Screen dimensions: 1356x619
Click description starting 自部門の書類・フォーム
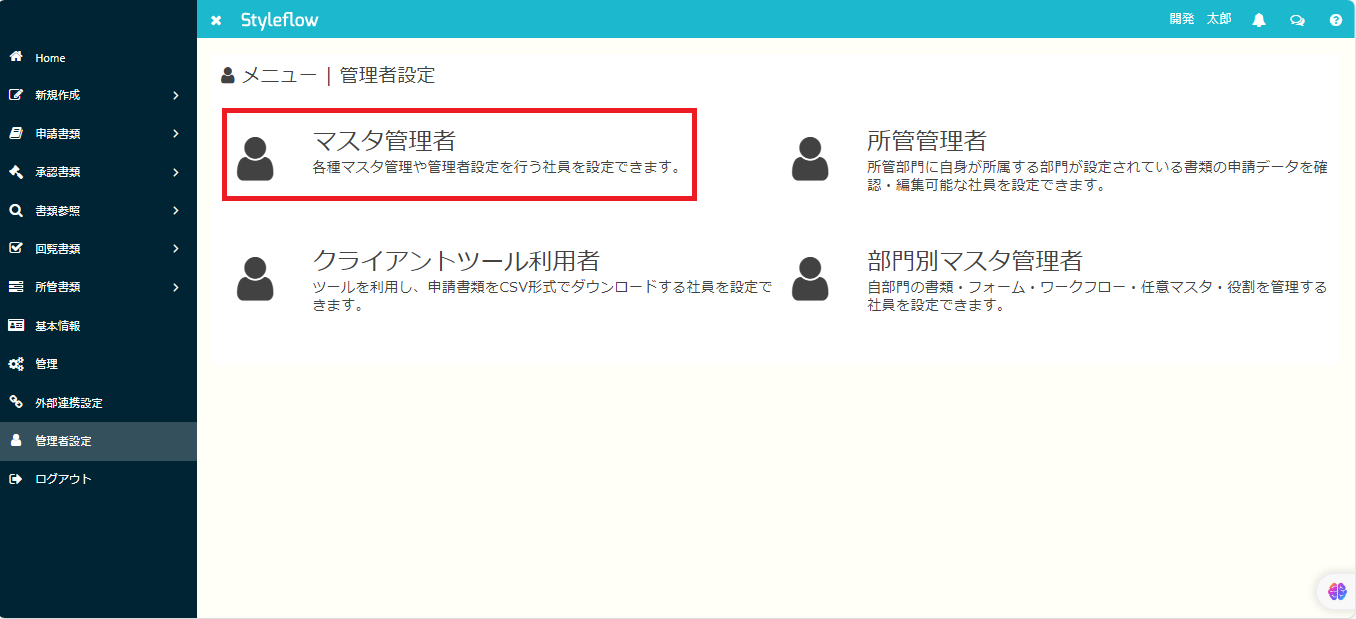pyautogui.click(x=1097, y=296)
